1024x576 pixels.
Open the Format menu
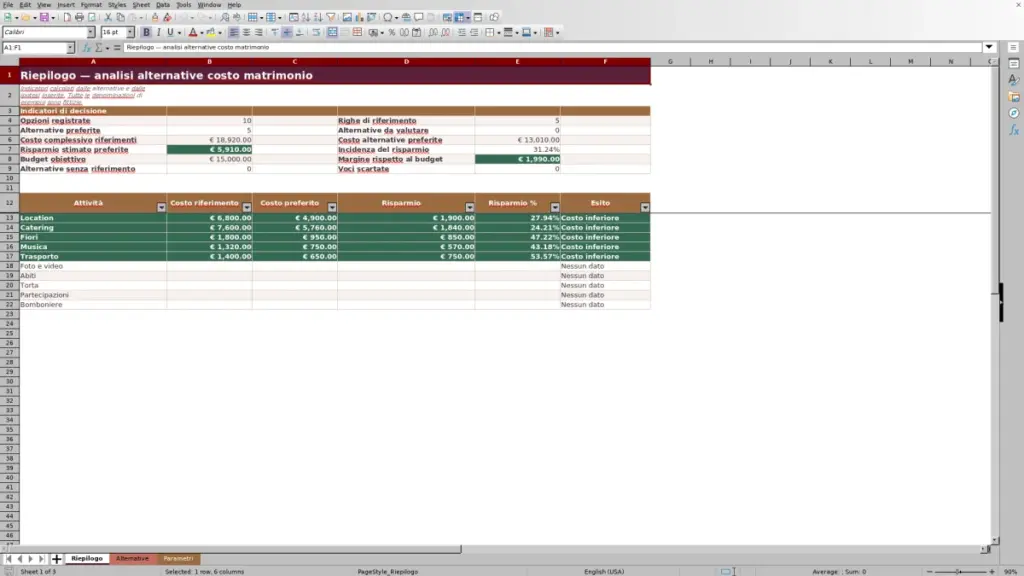pos(91,5)
